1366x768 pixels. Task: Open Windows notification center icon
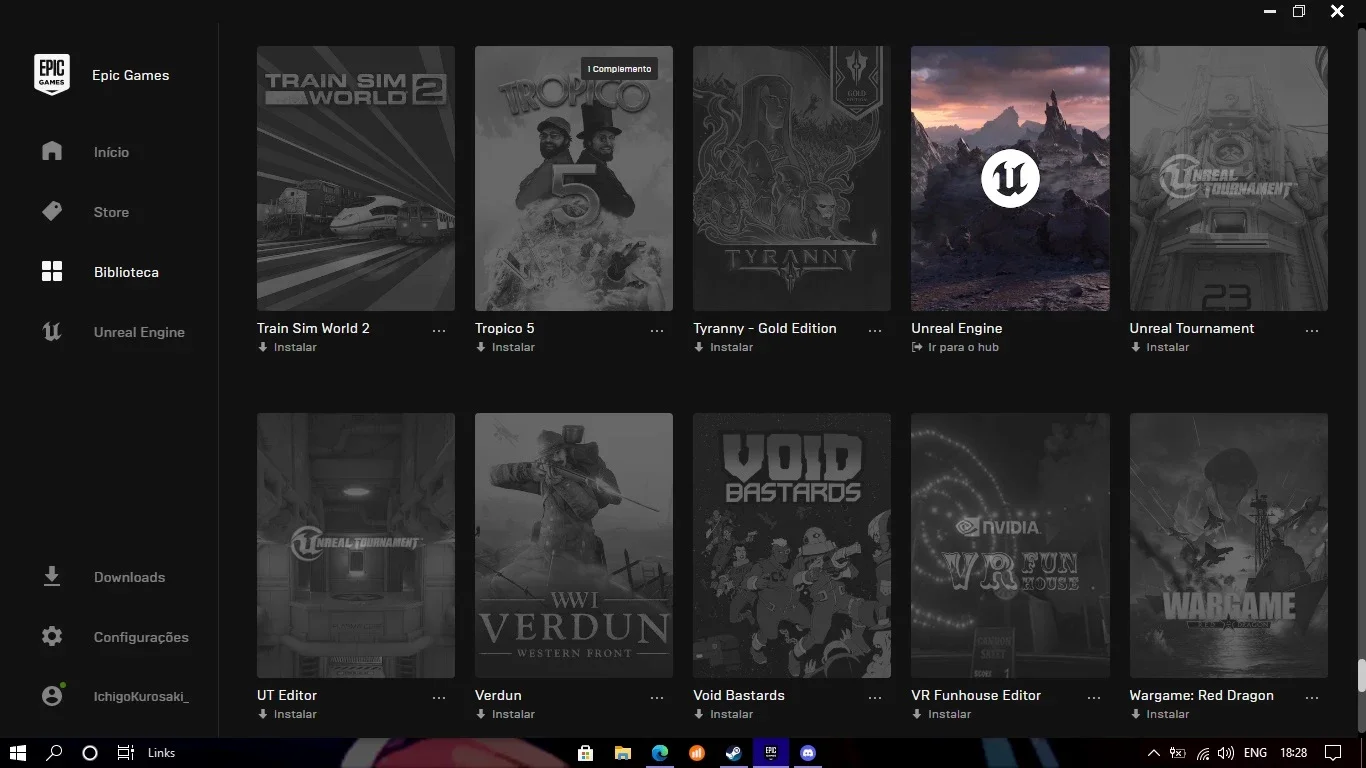tap(1333, 753)
